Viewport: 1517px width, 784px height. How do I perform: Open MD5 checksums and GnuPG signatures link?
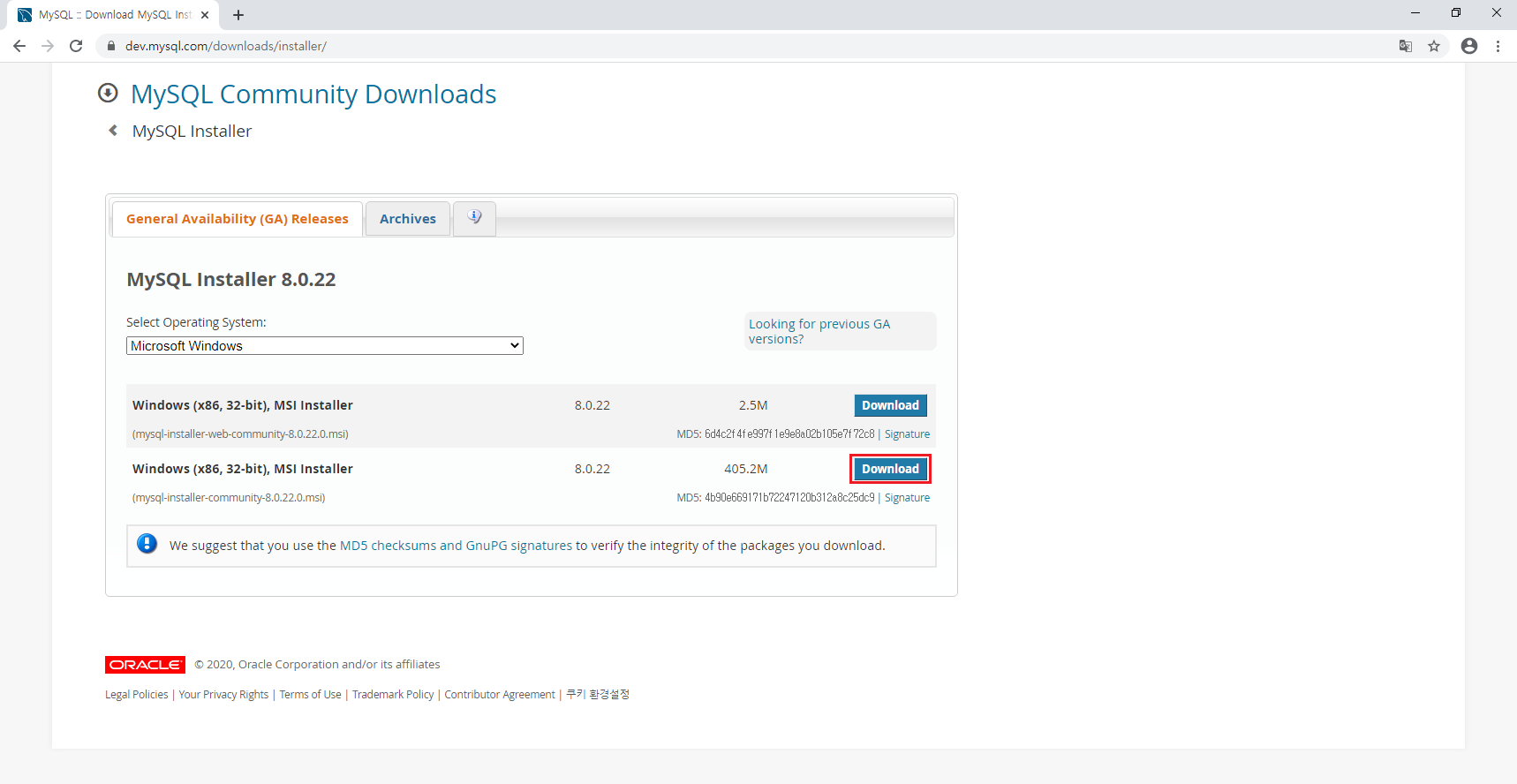click(x=456, y=546)
